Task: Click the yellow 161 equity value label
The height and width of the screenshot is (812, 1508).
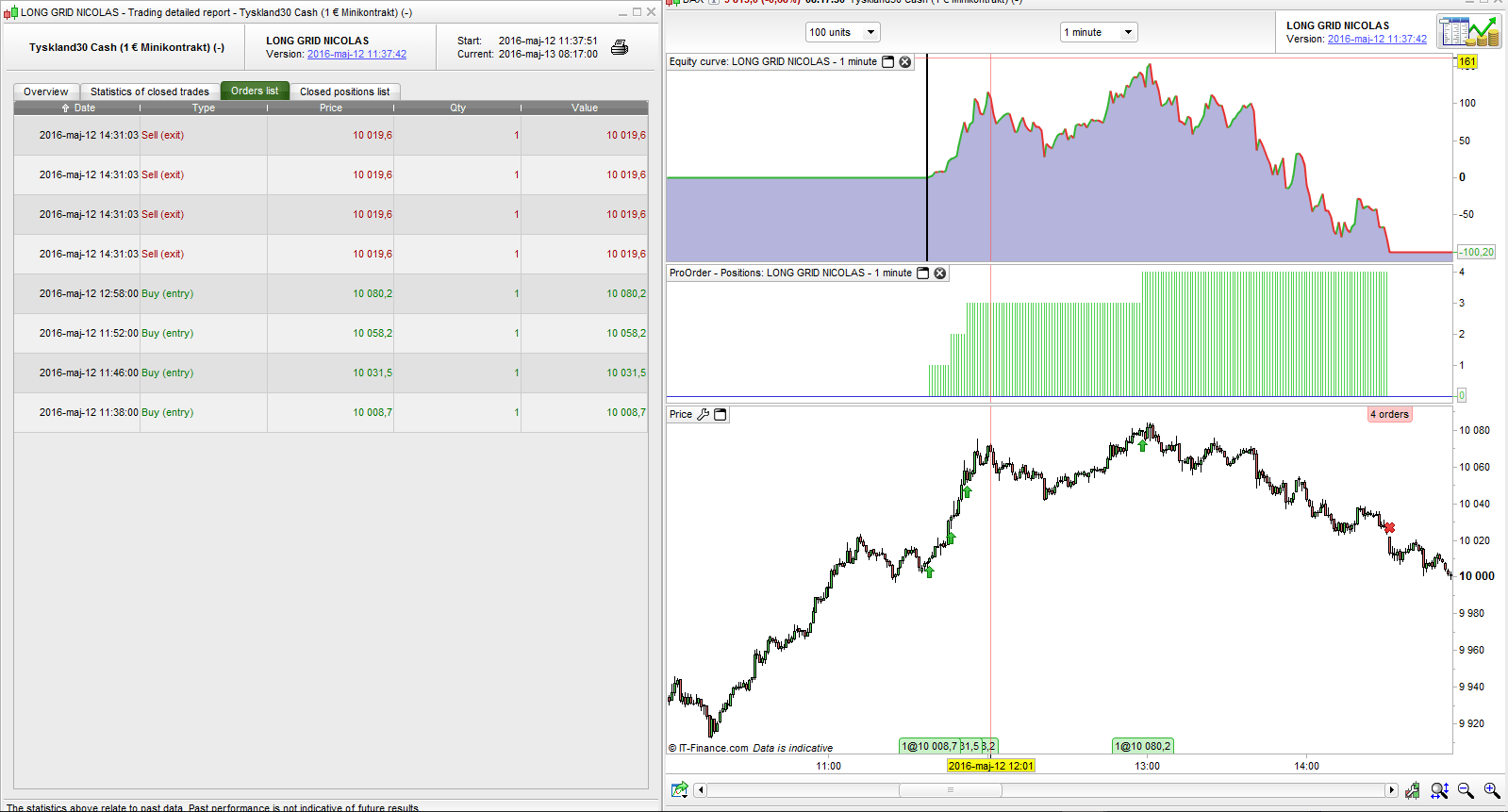Action: [1467, 61]
